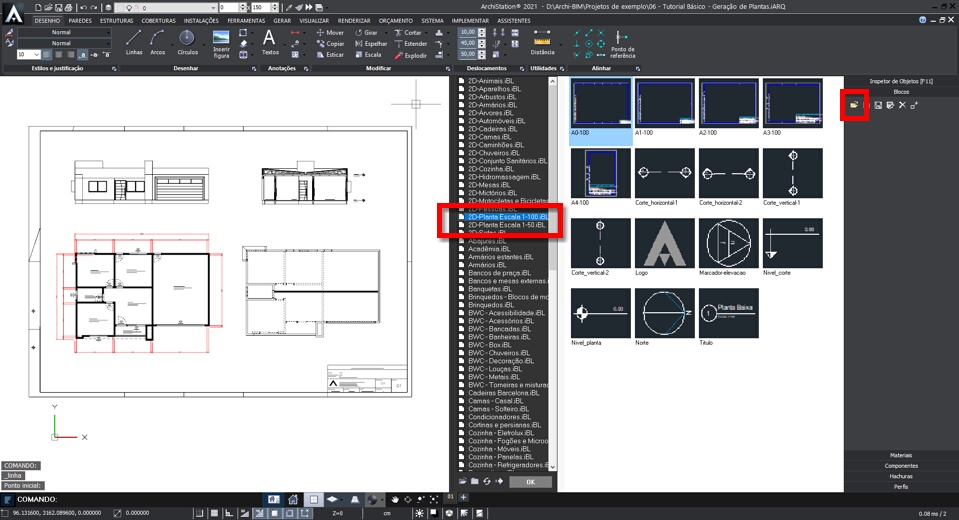The width and height of the screenshot is (959, 520).
Task: Select the Círculos tool
Action: [187, 42]
